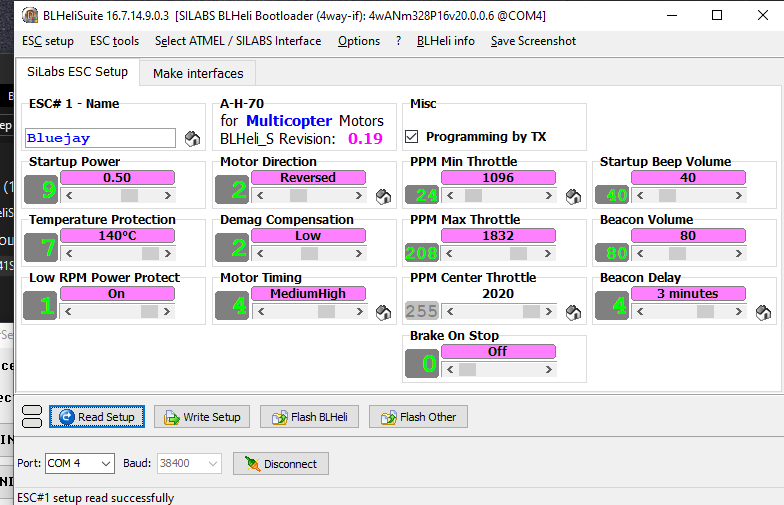Open the ESC setup menu
This screenshot has width=784, height=505.
tap(48, 41)
